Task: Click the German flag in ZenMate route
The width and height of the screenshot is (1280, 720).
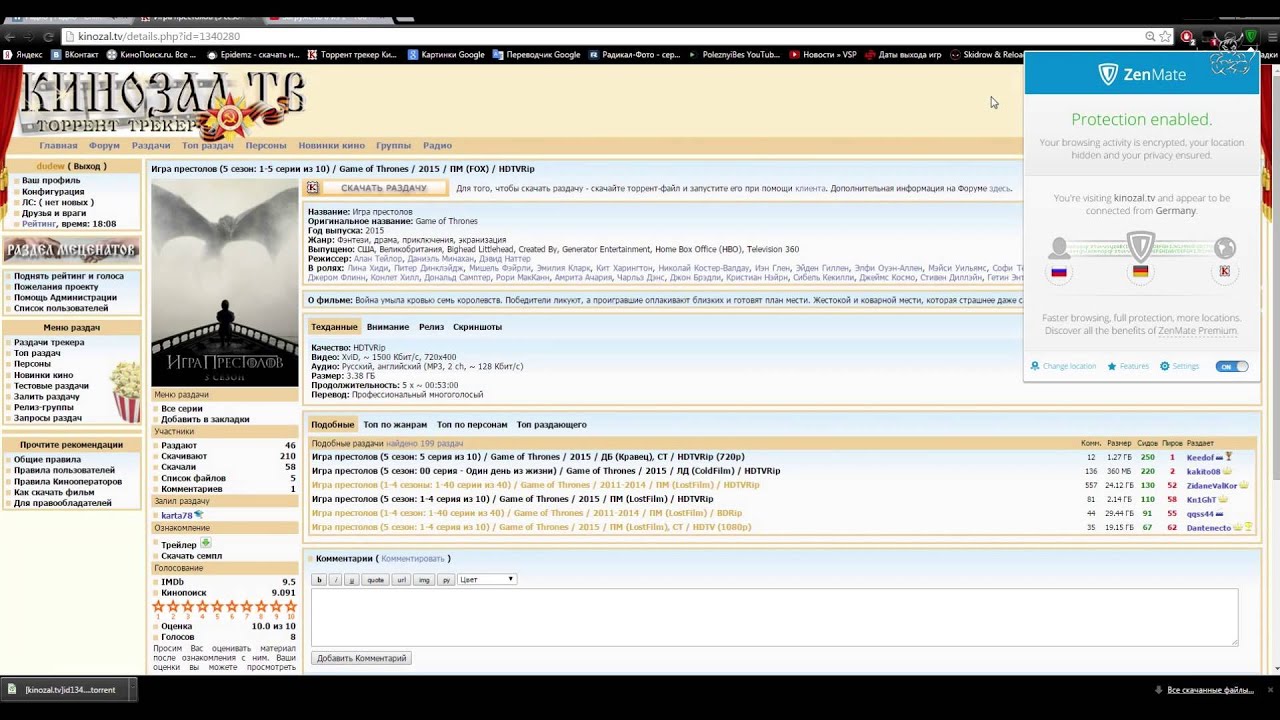Action: [1140, 271]
